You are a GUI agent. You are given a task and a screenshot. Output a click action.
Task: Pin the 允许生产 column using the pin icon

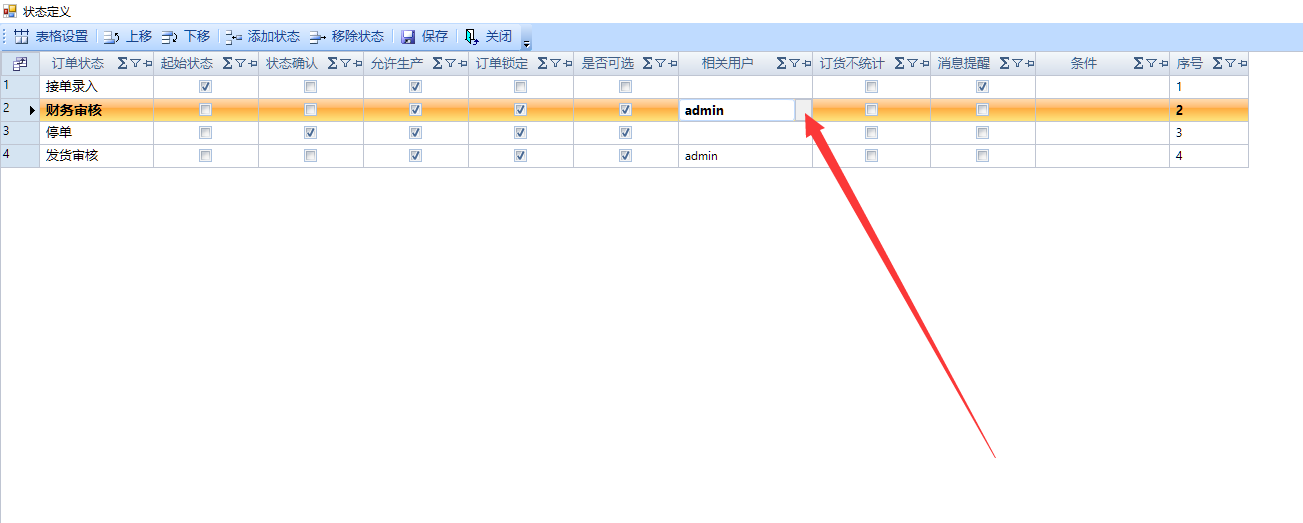[463, 64]
